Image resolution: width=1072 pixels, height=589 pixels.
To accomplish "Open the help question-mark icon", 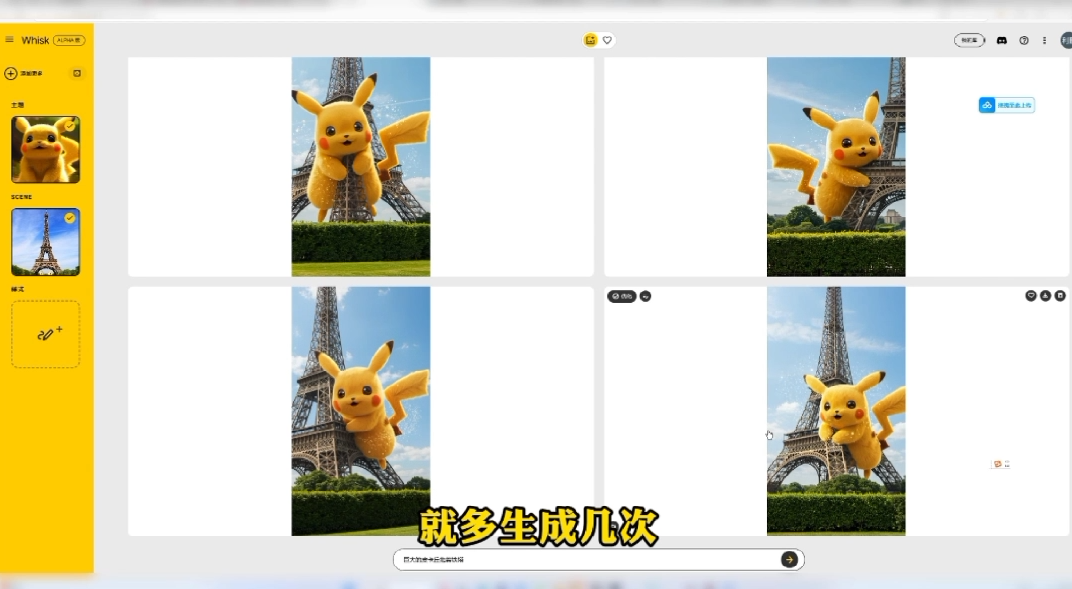I will 1023,40.
